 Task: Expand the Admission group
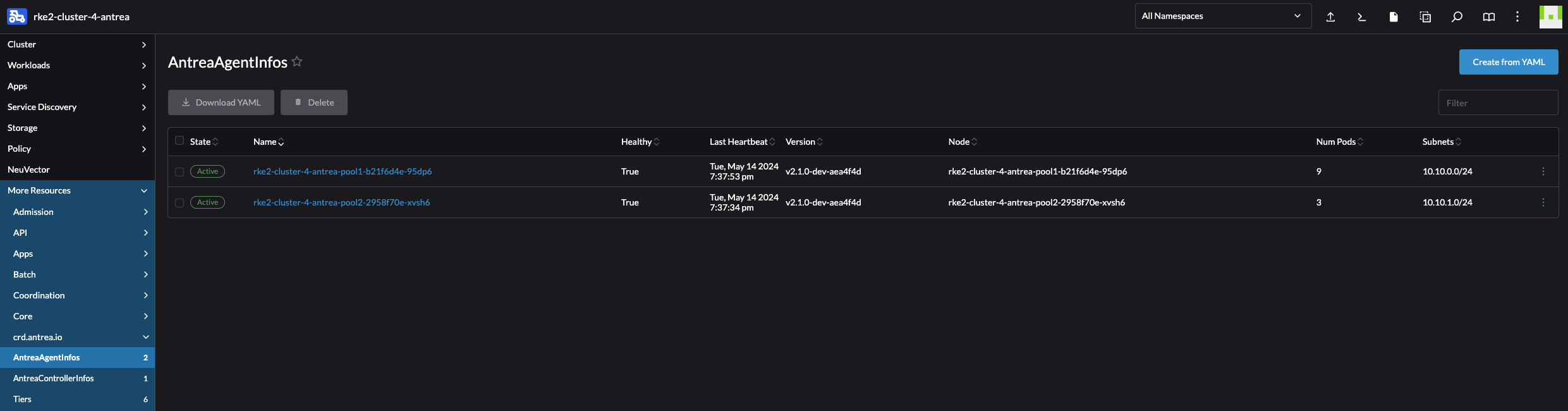(77, 212)
